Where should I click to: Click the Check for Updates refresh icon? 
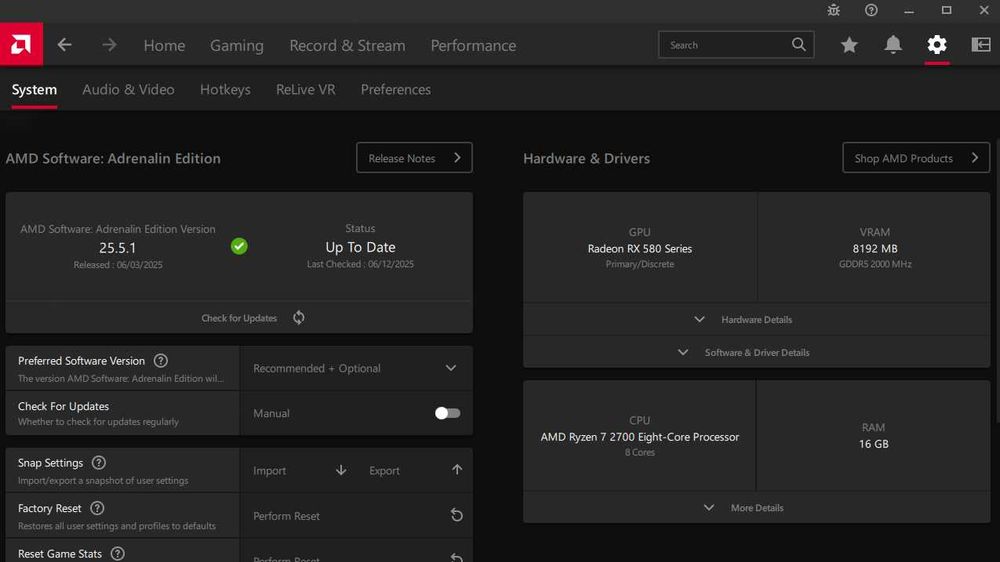(x=299, y=318)
